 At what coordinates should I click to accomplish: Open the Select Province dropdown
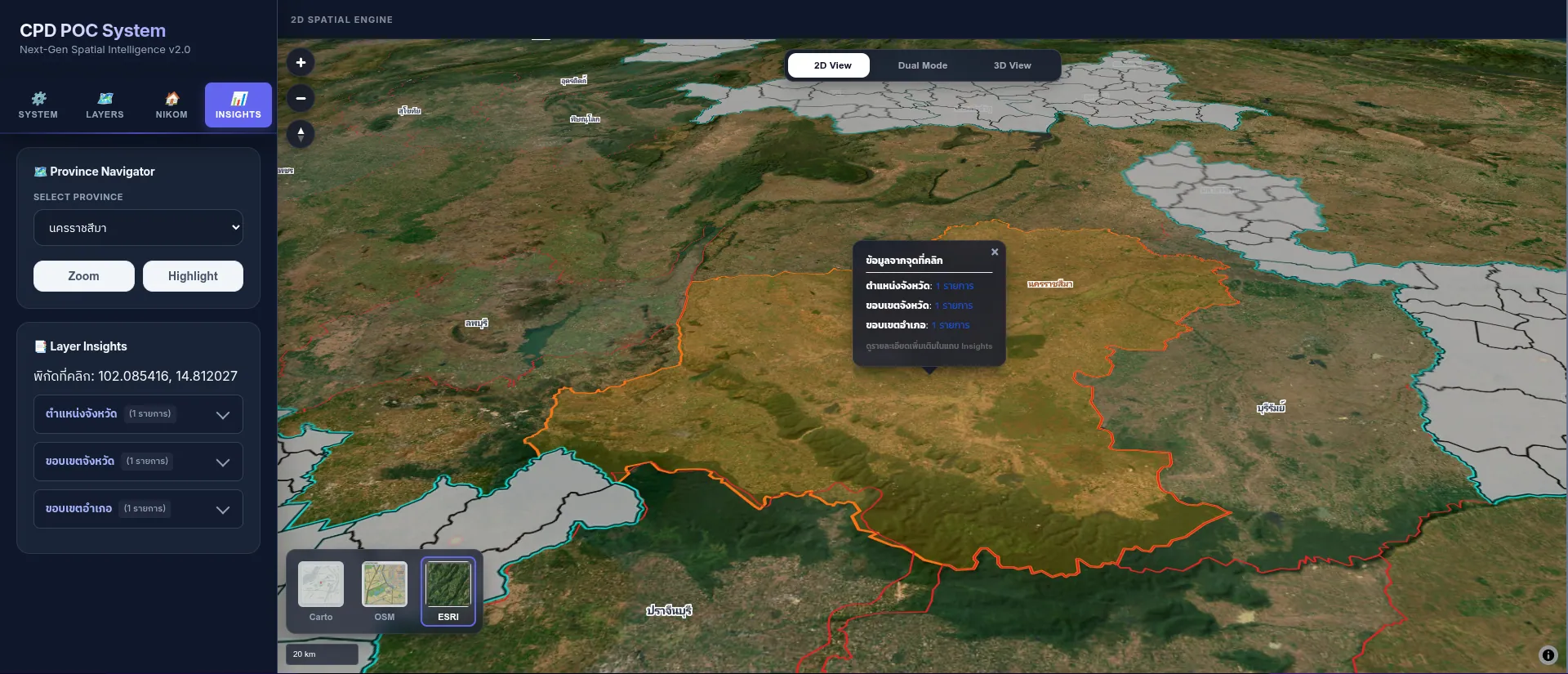point(138,227)
